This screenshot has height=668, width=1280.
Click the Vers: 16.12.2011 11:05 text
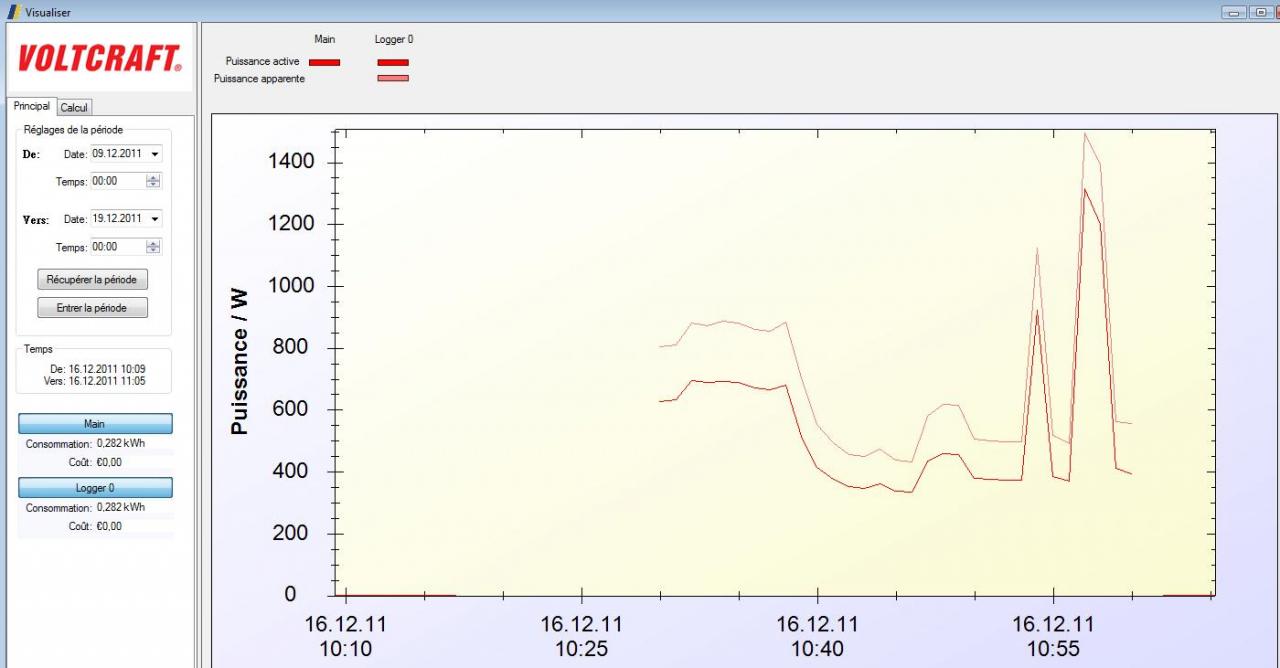click(95, 381)
